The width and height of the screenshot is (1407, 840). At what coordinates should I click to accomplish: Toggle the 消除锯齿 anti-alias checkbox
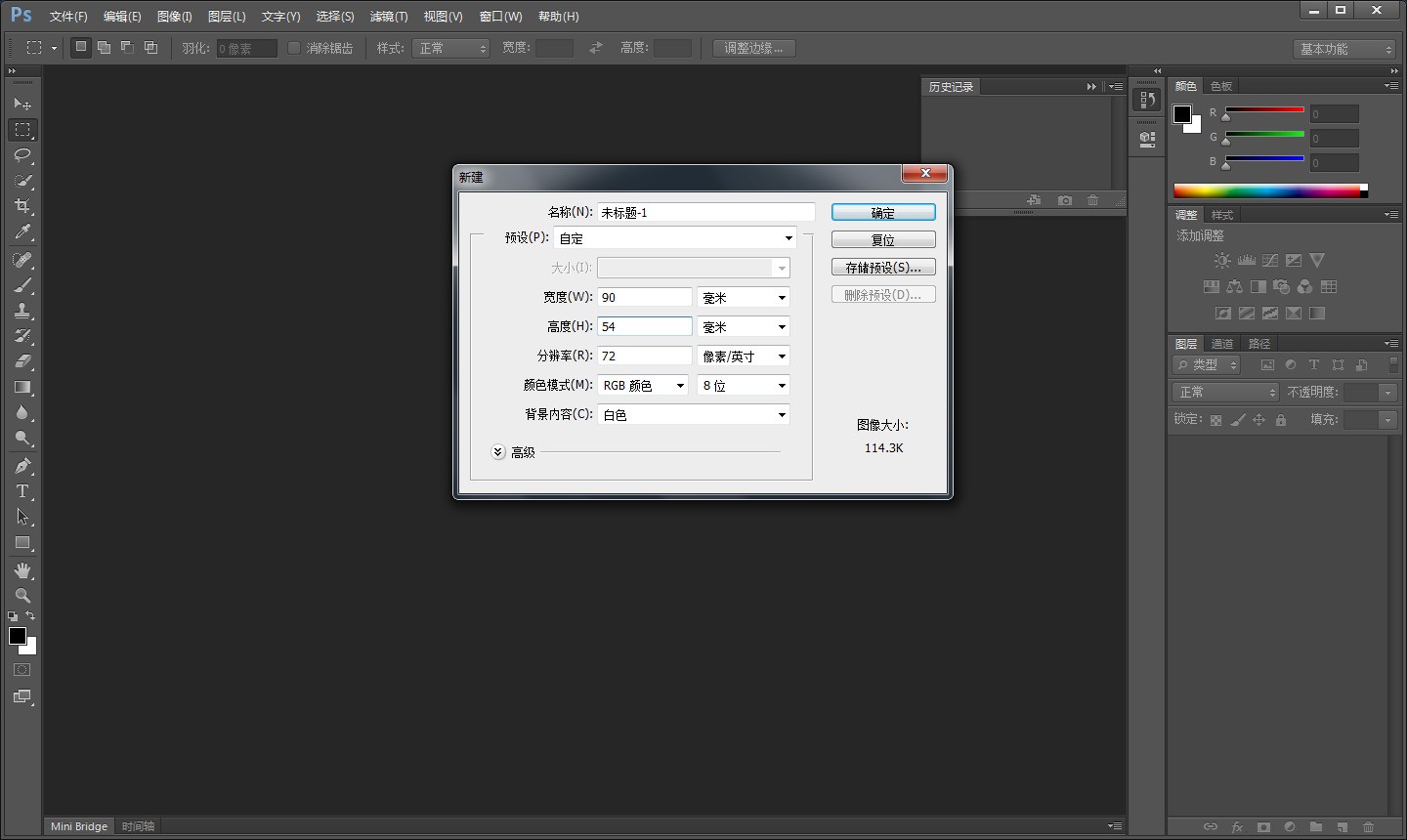[294, 48]
